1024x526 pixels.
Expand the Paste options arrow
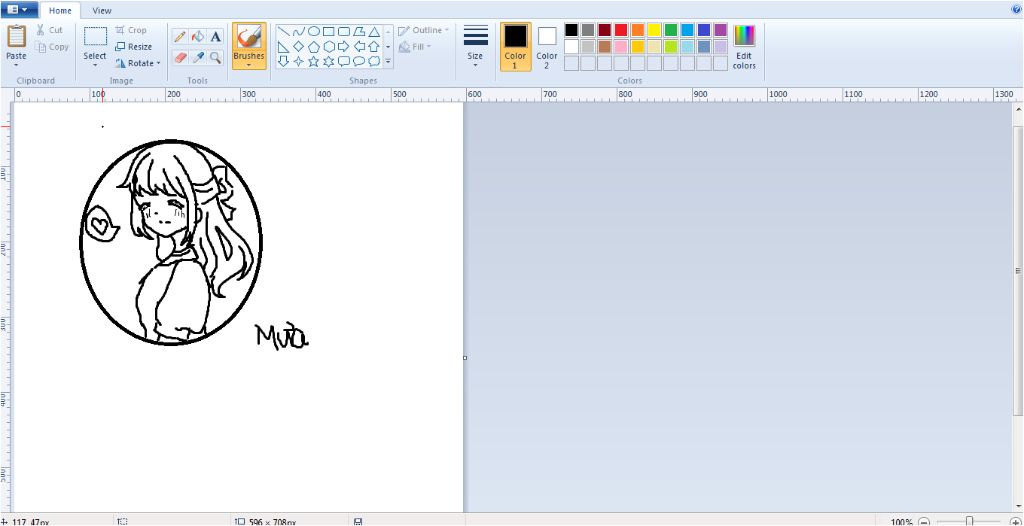[x=16, y=65]
